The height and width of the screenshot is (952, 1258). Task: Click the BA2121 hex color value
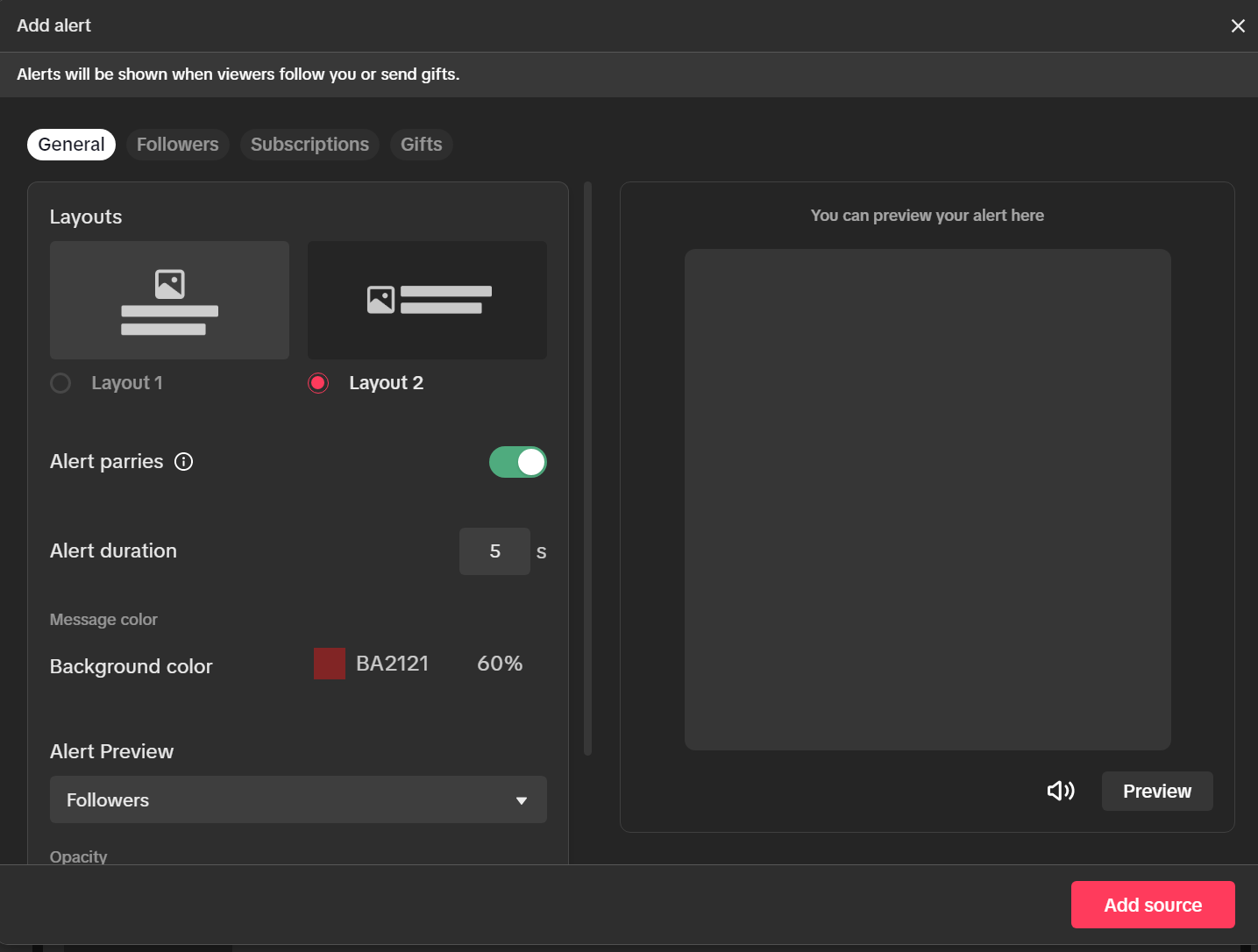(392, 664)
